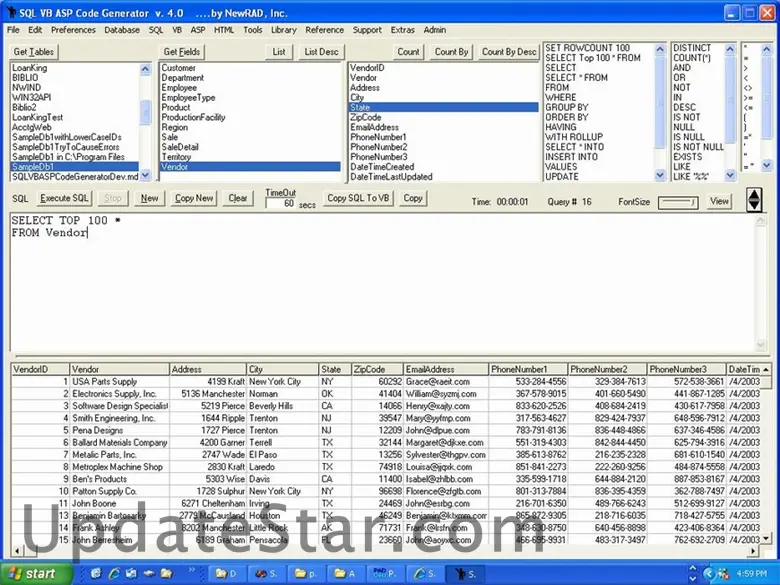Click the Get Fields button
The width and height of the screenshot is (780, 585).
pyautogui.click(x=182, y=52)
